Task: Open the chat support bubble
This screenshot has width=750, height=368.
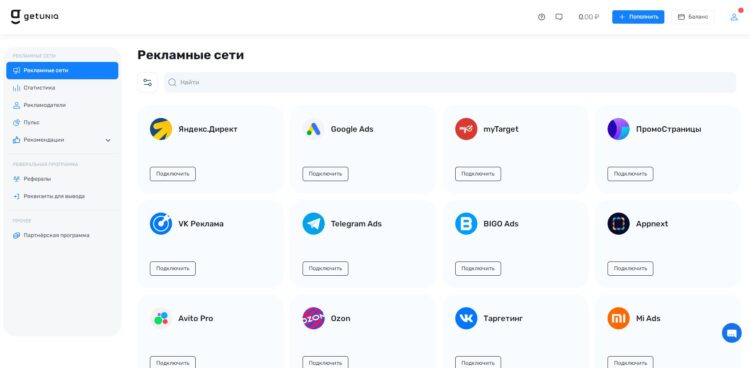Action: pyautogui.click(x=731, y=333)
